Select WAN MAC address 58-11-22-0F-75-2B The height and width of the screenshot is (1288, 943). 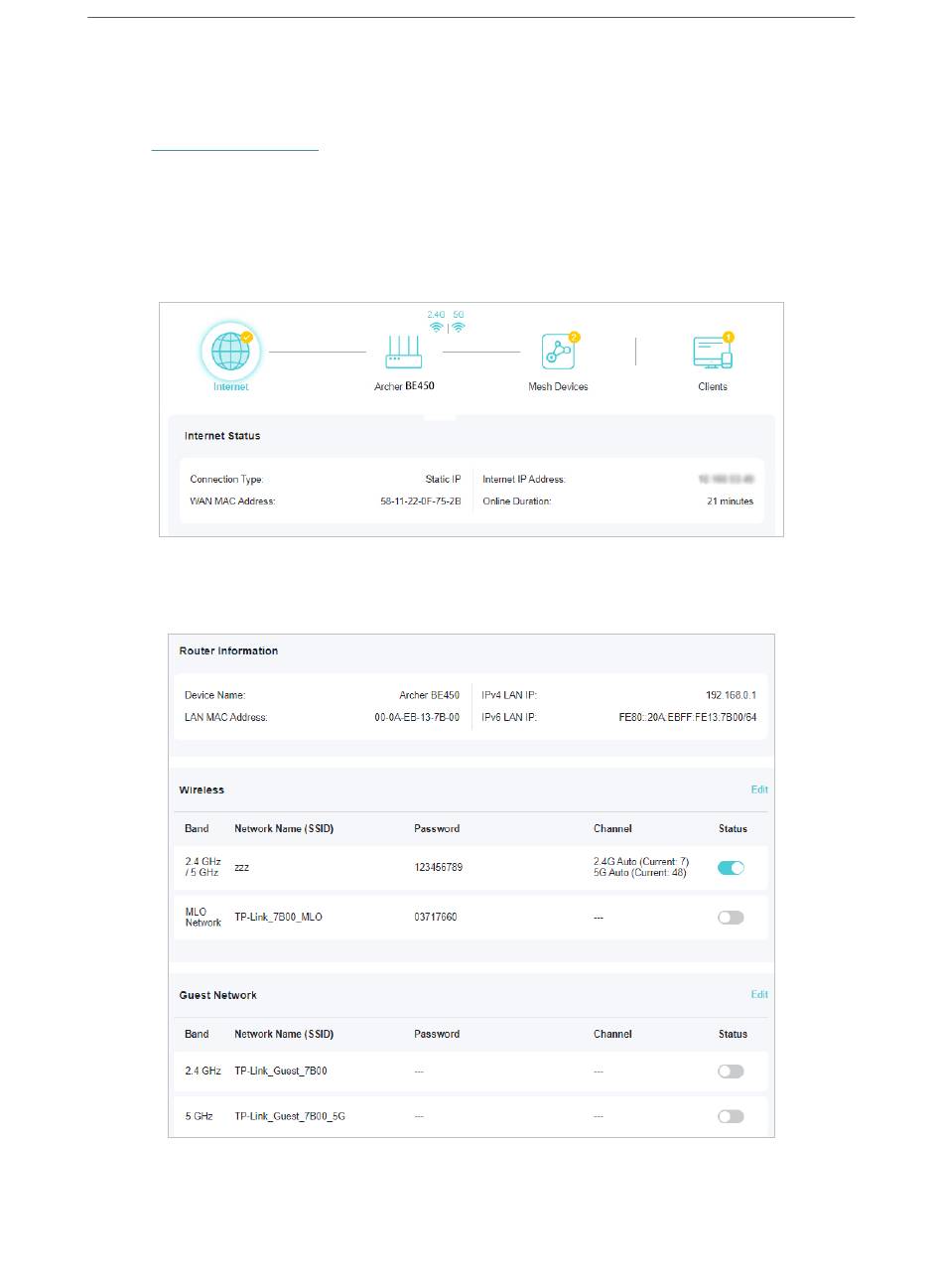pos(421,501)
